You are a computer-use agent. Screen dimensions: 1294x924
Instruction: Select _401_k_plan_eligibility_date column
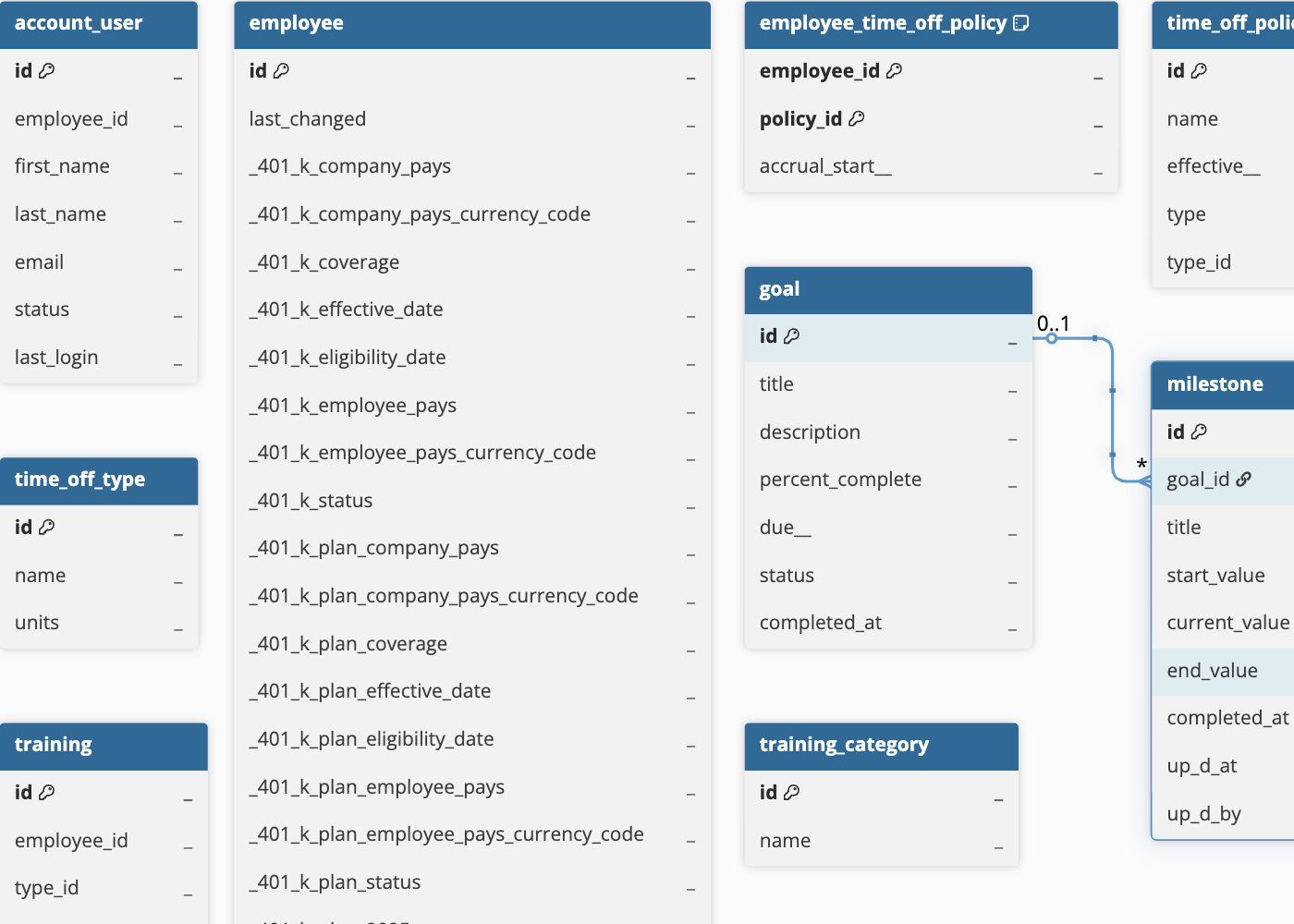(x=472, y=739)
